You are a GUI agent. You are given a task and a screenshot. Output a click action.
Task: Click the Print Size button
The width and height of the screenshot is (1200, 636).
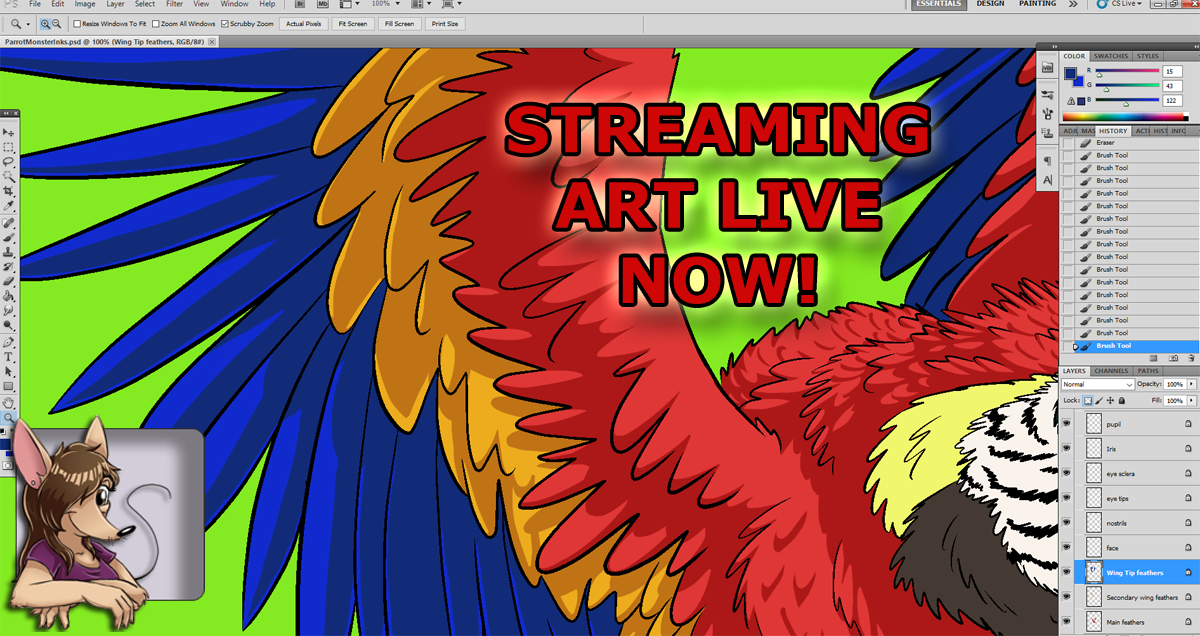coord(445,23)
